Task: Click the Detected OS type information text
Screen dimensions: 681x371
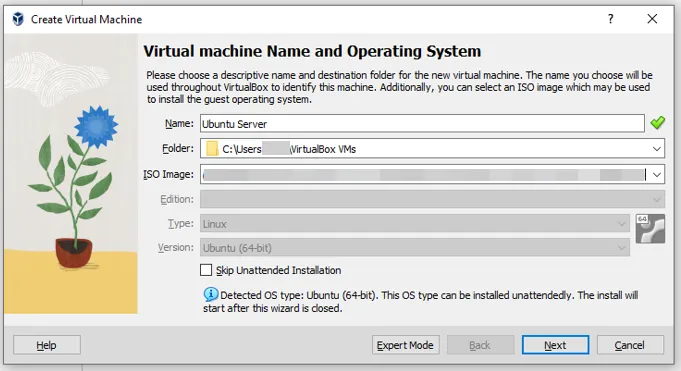Action: click(420, 301)
